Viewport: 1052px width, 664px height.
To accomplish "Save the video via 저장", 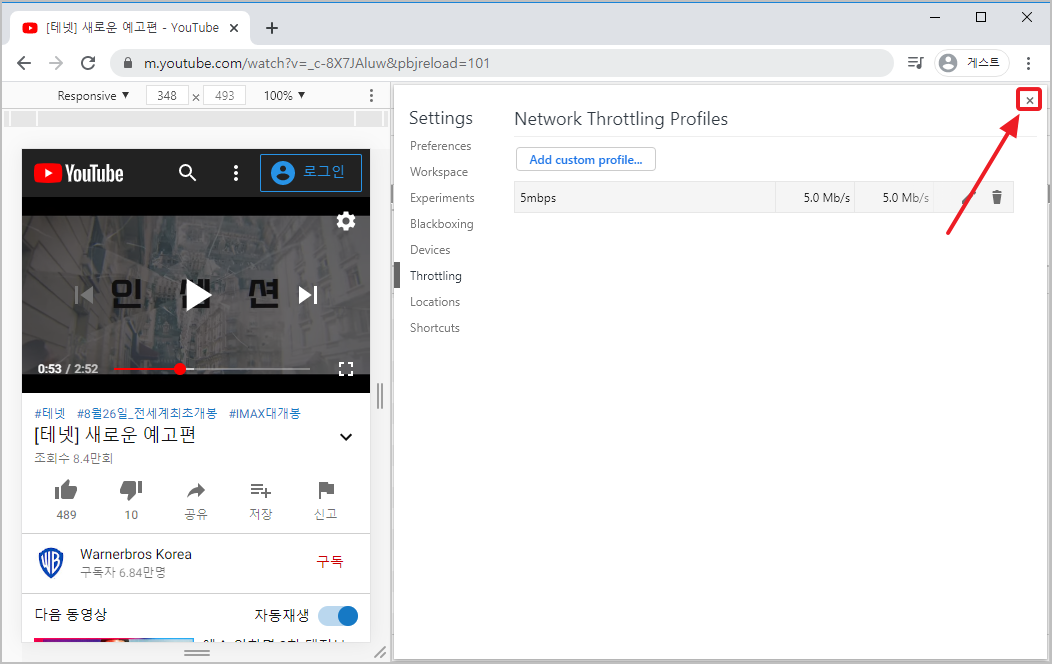I will (x=260, y=500).
